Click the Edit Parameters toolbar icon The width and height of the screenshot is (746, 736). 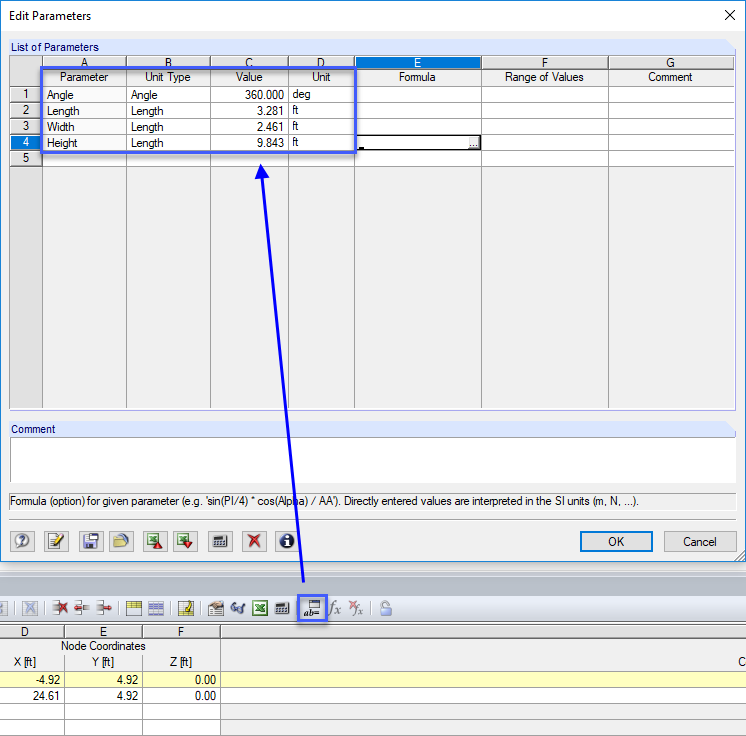[x=312, y=608]
